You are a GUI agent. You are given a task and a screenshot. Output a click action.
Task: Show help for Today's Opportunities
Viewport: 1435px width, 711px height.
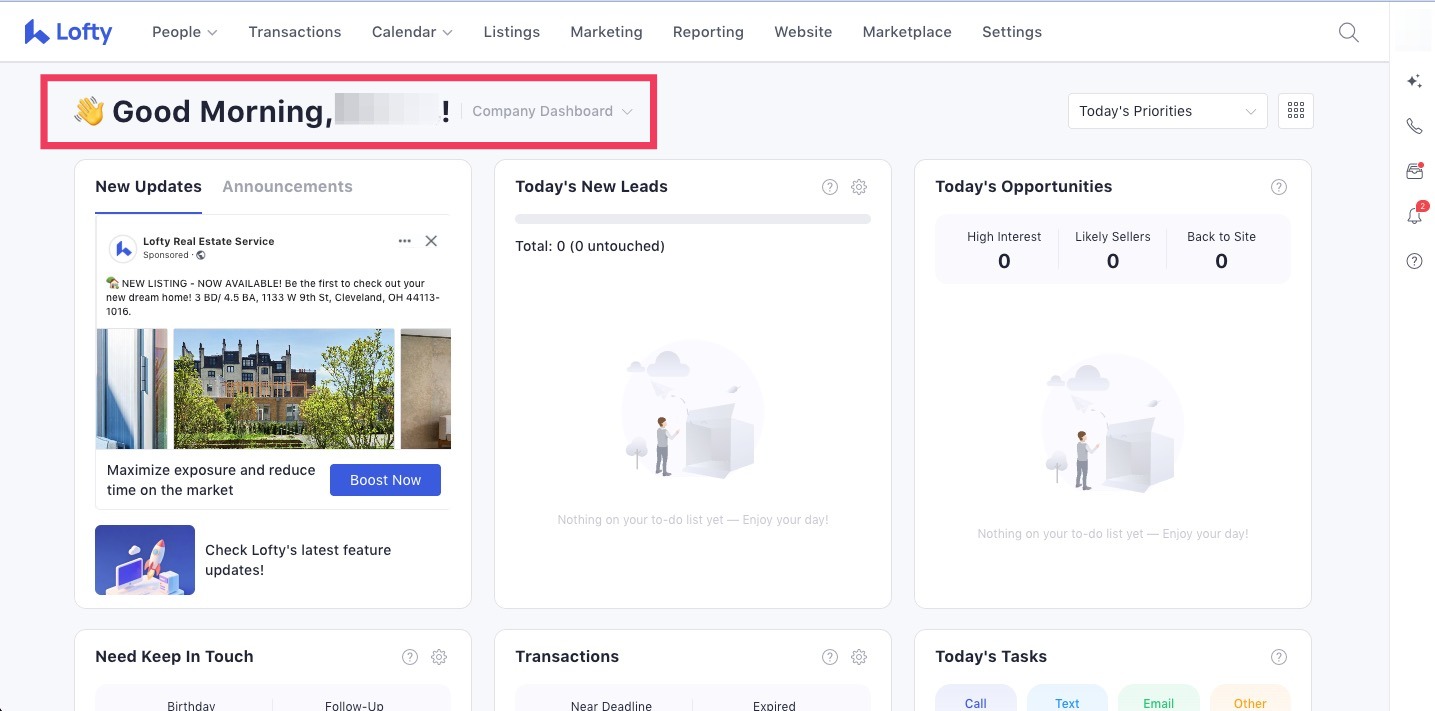click(x=1278, y=187)
